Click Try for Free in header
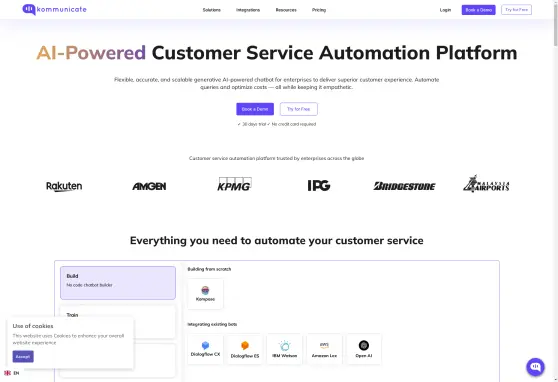The width and height of the screenshot is (558, 382). point(516,10)
